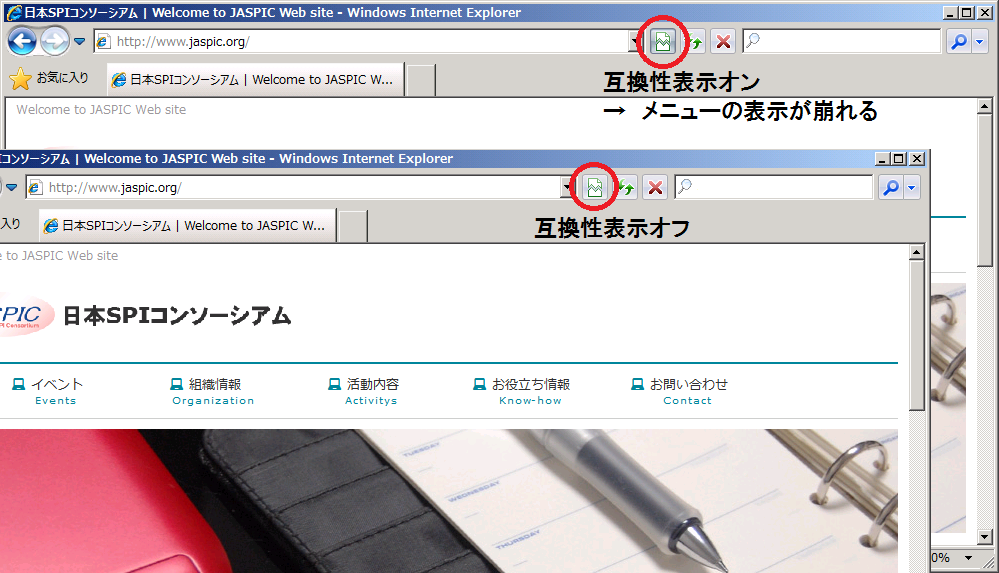Image resolution: width=999 pixels, height=573 pixels.
Task: Click scroll up arrow of rear window
Action: [984, 106]
